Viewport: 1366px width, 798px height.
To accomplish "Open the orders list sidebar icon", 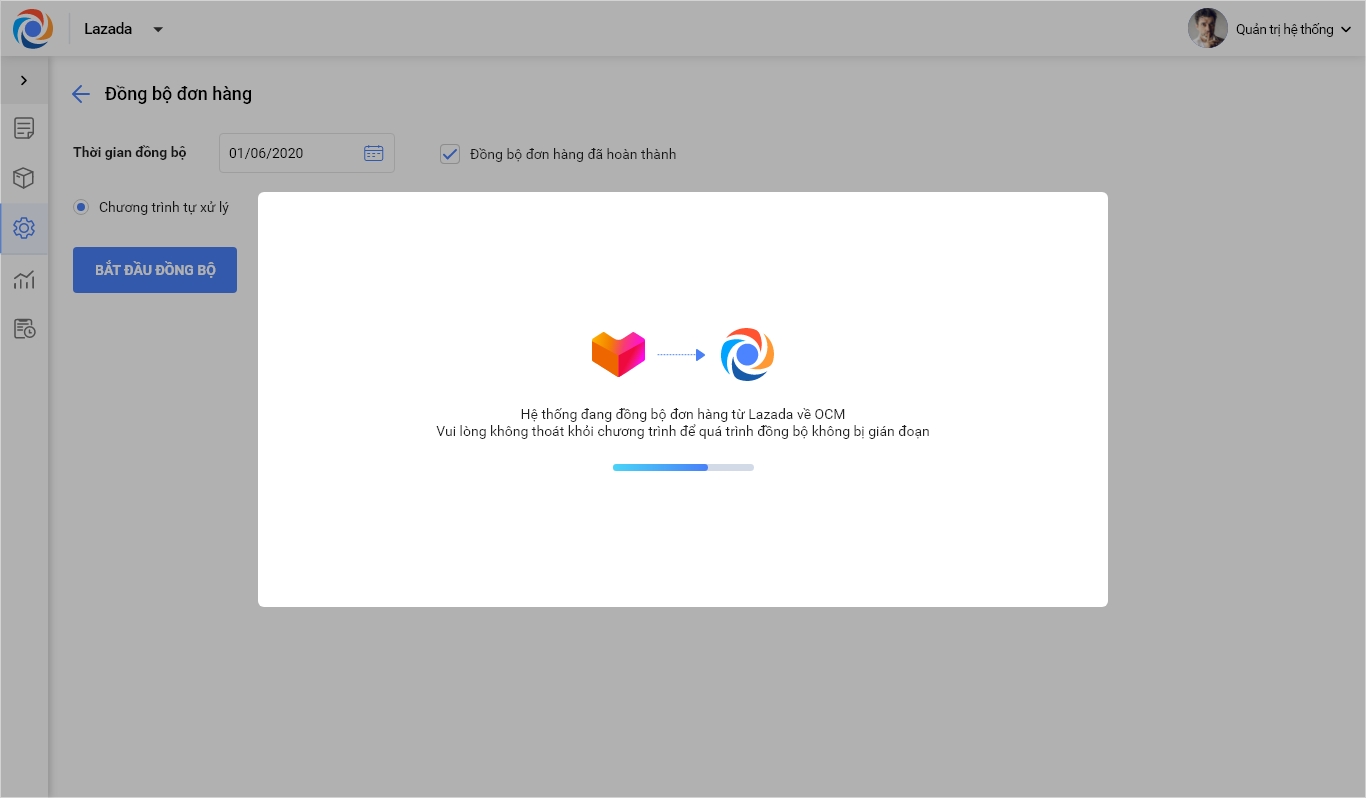I will tap(24, 128).
